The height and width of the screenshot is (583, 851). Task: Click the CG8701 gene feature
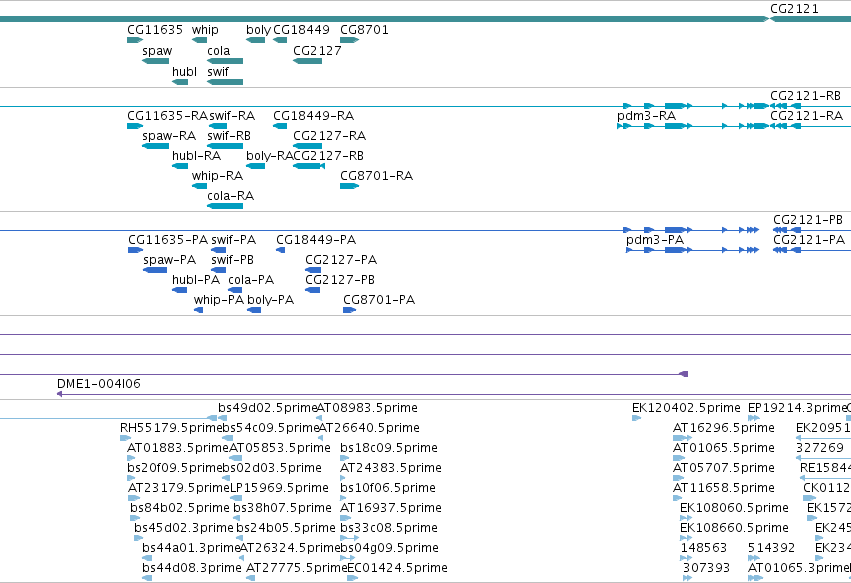coord(350,40)
